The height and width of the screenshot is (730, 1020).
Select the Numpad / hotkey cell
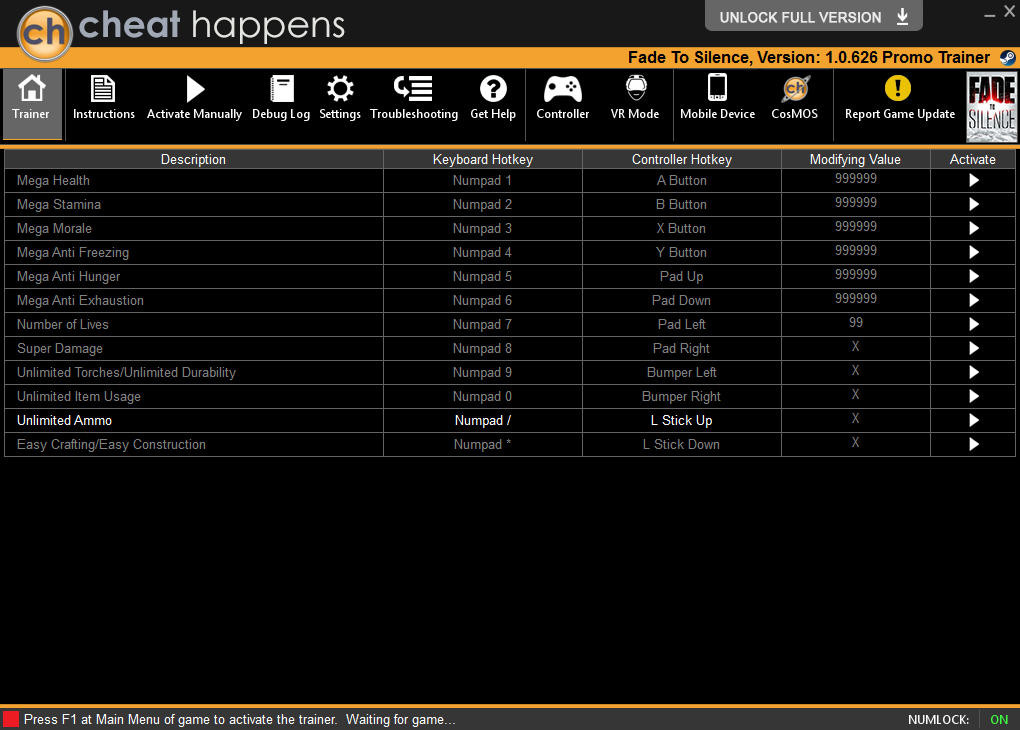[x=483, y=421]
